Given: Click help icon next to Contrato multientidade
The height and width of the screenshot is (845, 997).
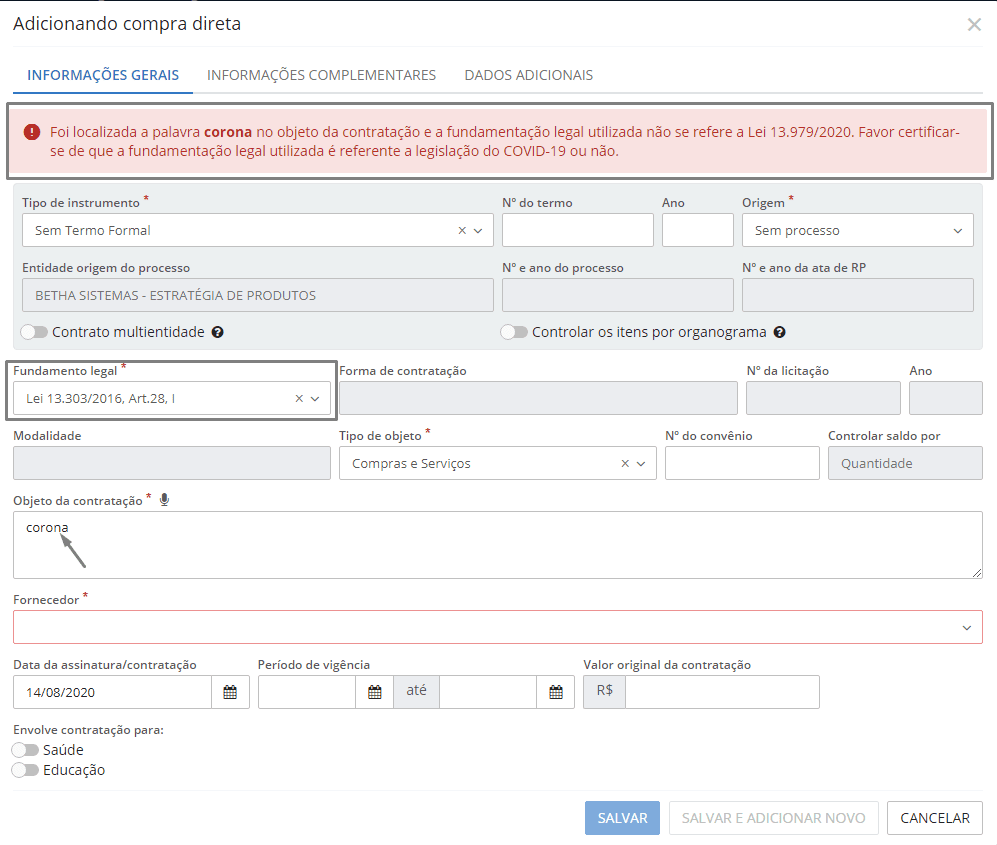Looking at the screenshot, I should (217, 332).
